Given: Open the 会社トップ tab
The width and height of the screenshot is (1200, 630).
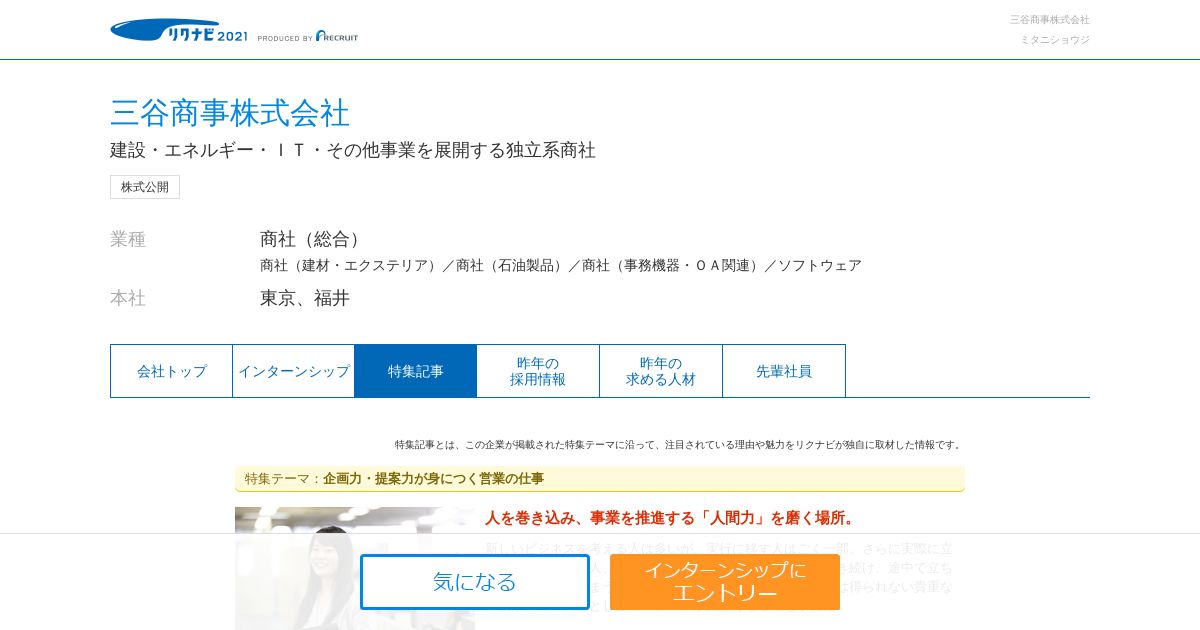Looking at the screenshot, I should pyautogui.click(x=171, y=371).
